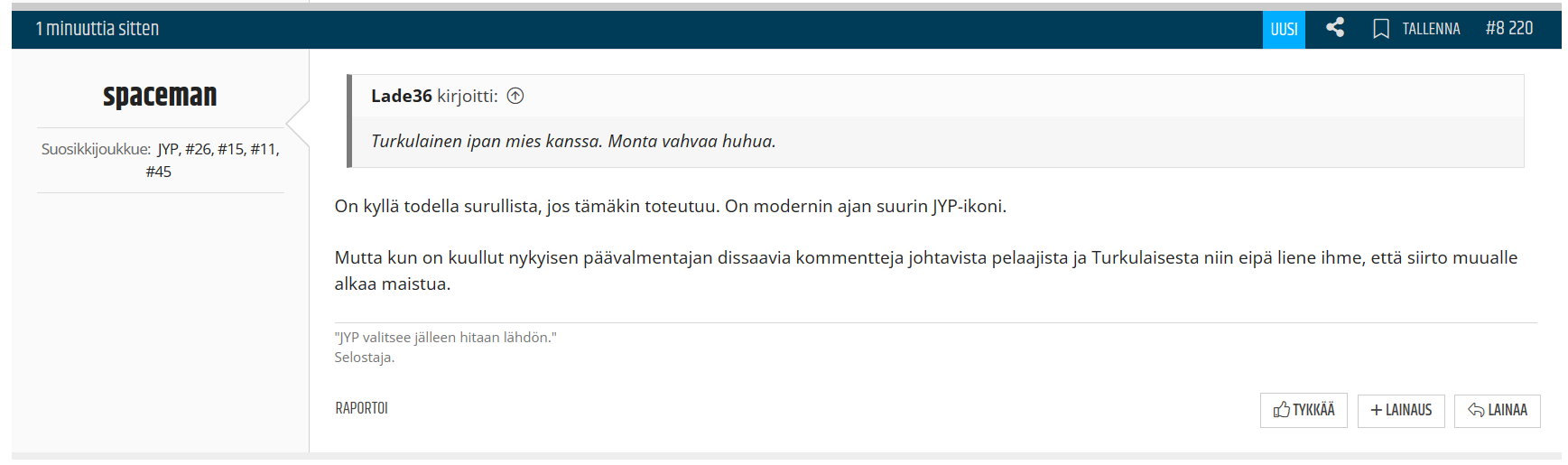Click the Suosikkijoukkue favorite team info

pyautogui.click(x=160, y=160)
